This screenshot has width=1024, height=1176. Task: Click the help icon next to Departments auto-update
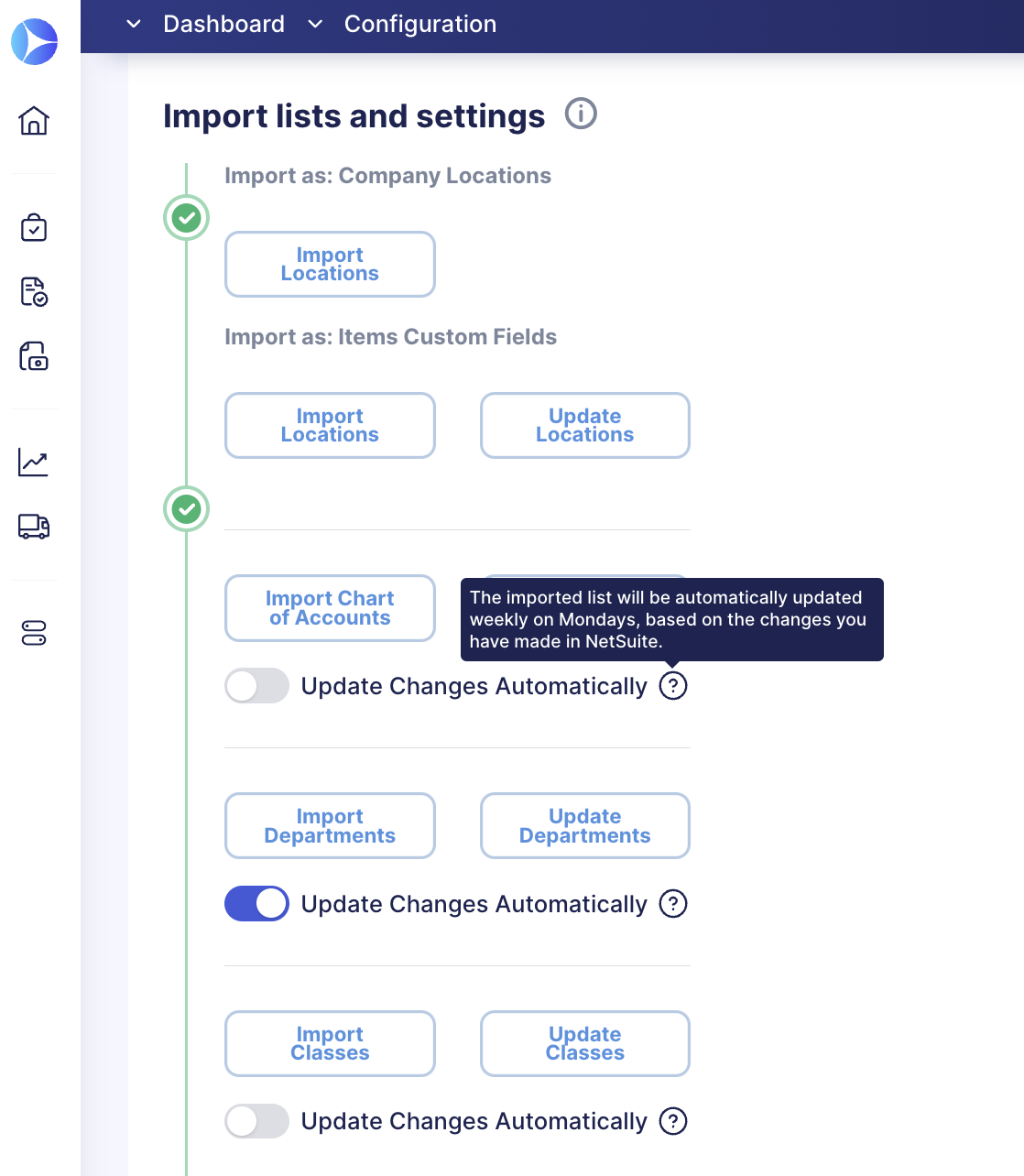click(673, 904)
